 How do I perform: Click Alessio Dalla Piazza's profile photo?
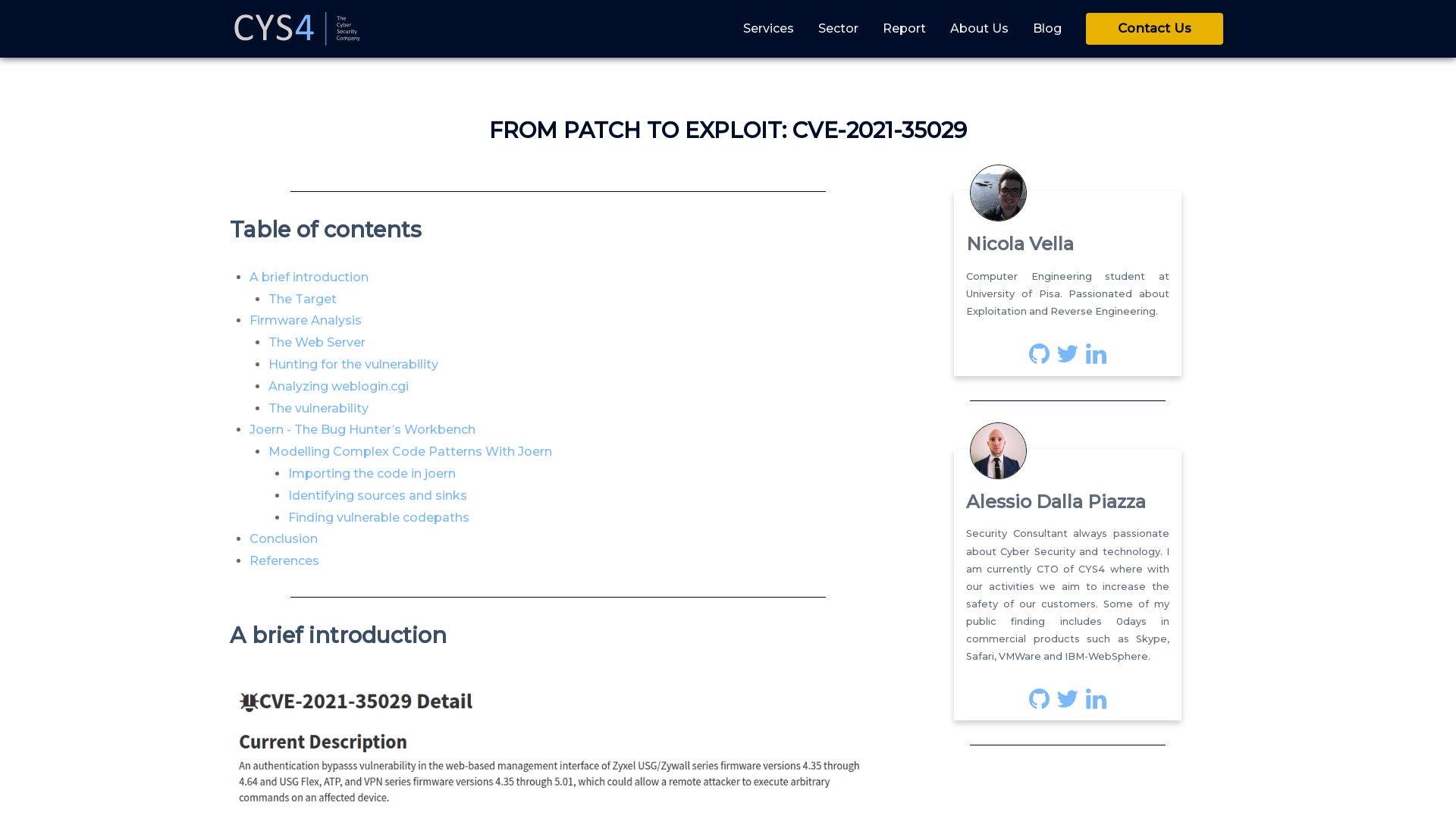pyautogui.click(x=998, y=451)
